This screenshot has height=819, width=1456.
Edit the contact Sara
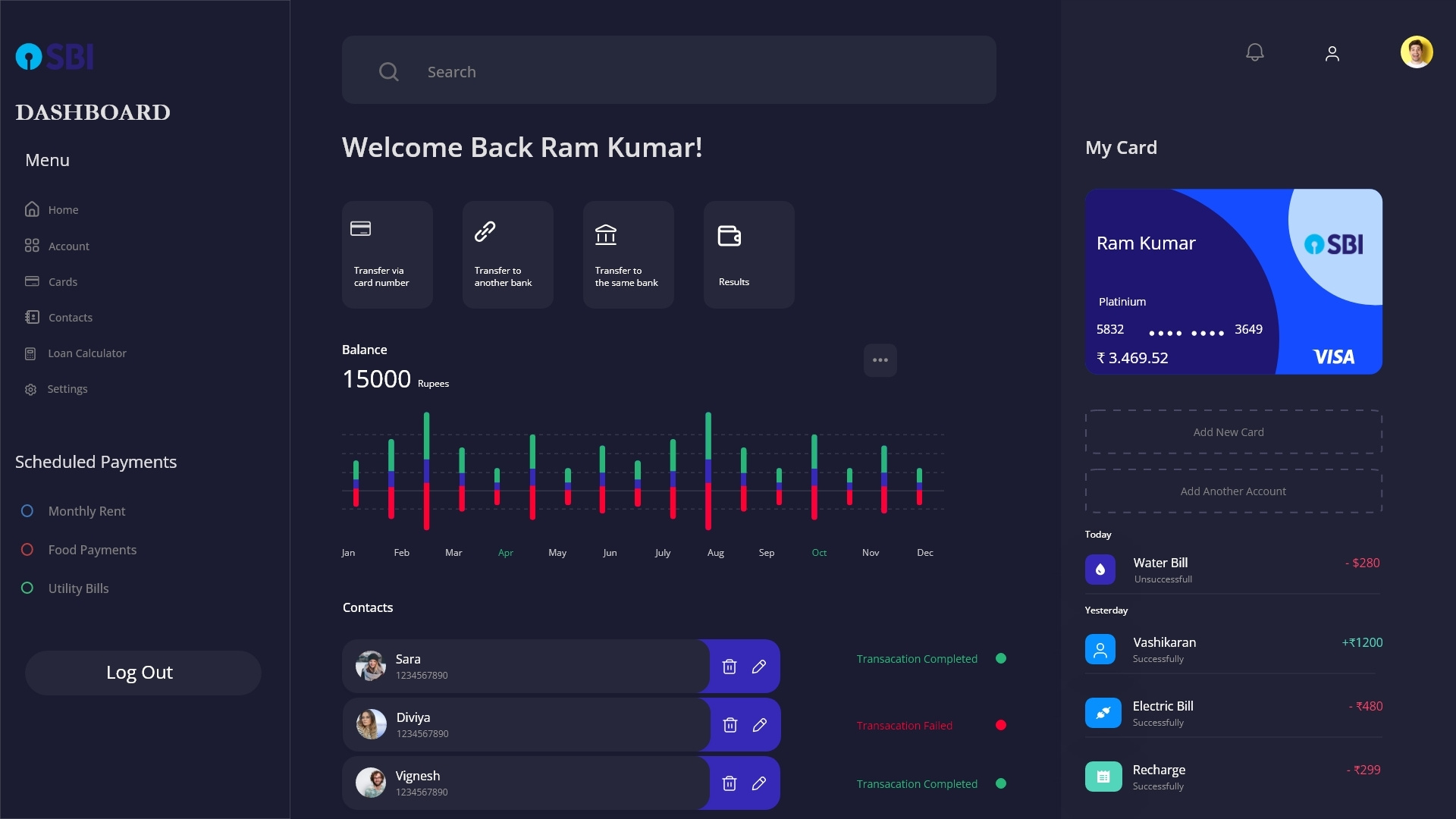click(x=759, y=667)
